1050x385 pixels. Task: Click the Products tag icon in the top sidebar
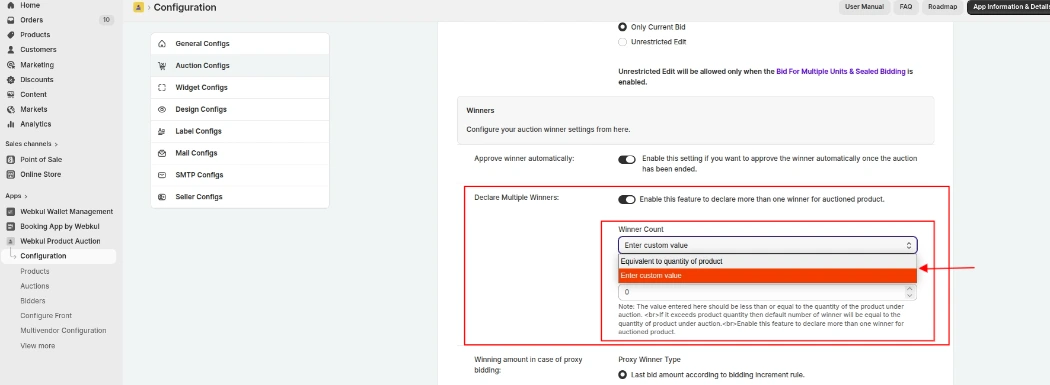(x=11, y=35)
